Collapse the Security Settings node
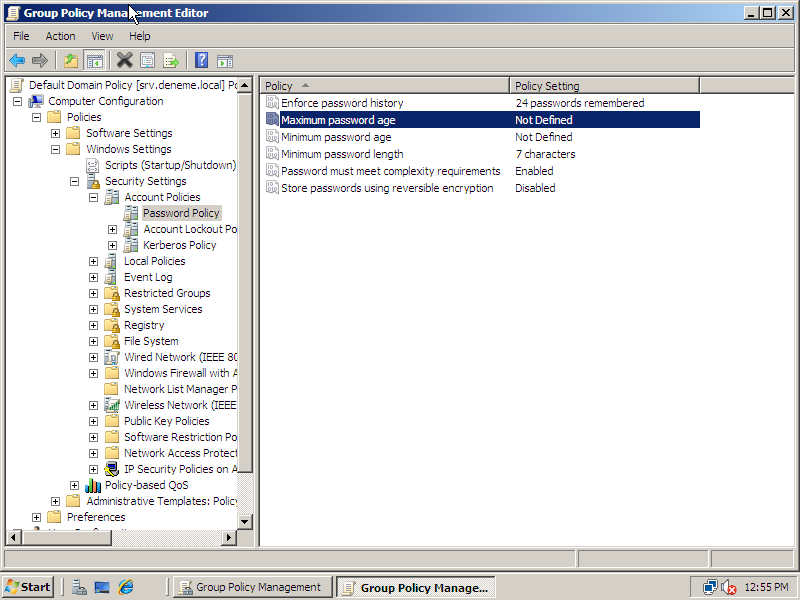Image resolution: width=800 pixels, height=600 pixels. pyautogui.click(x=74, y=182)
